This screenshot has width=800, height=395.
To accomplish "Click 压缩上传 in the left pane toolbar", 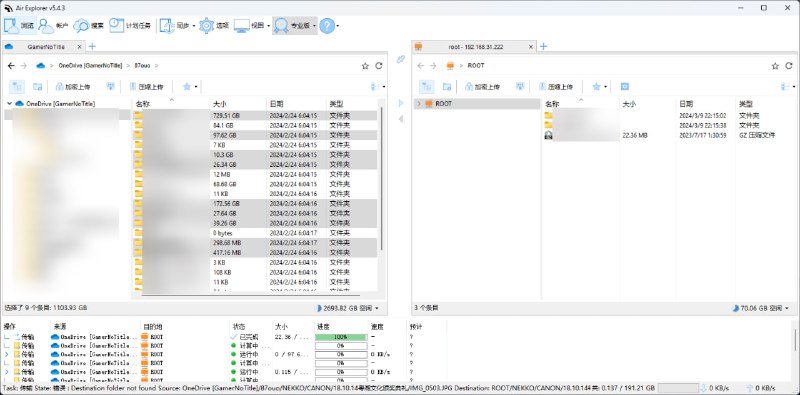I will pos(146,87).
